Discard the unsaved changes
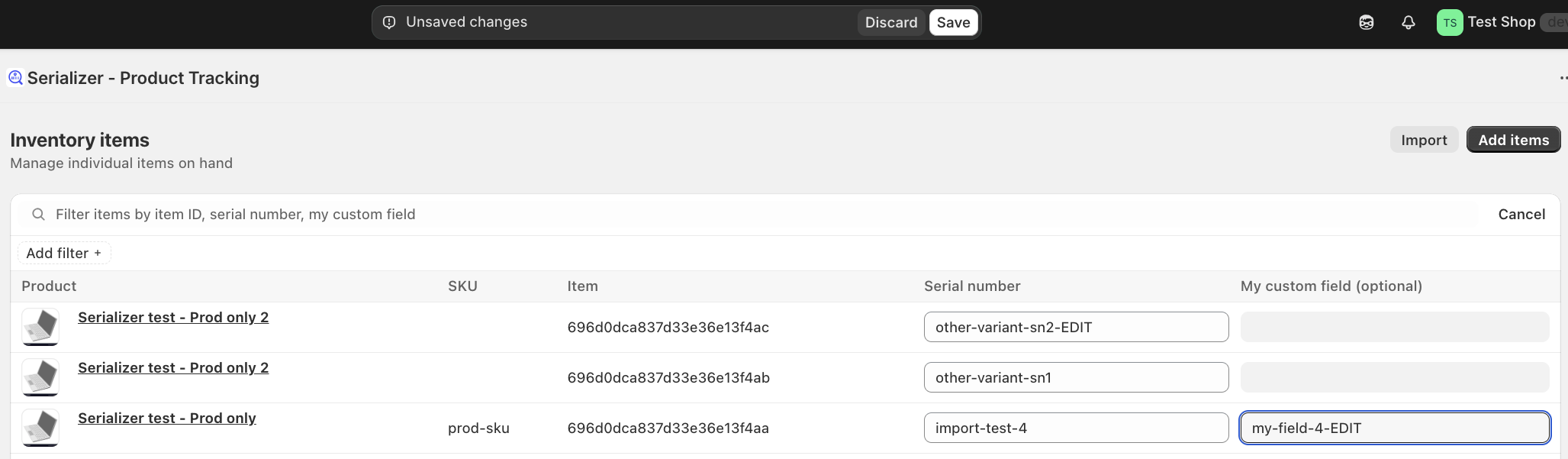This screenshot has width=1568, height=459. 890,23
